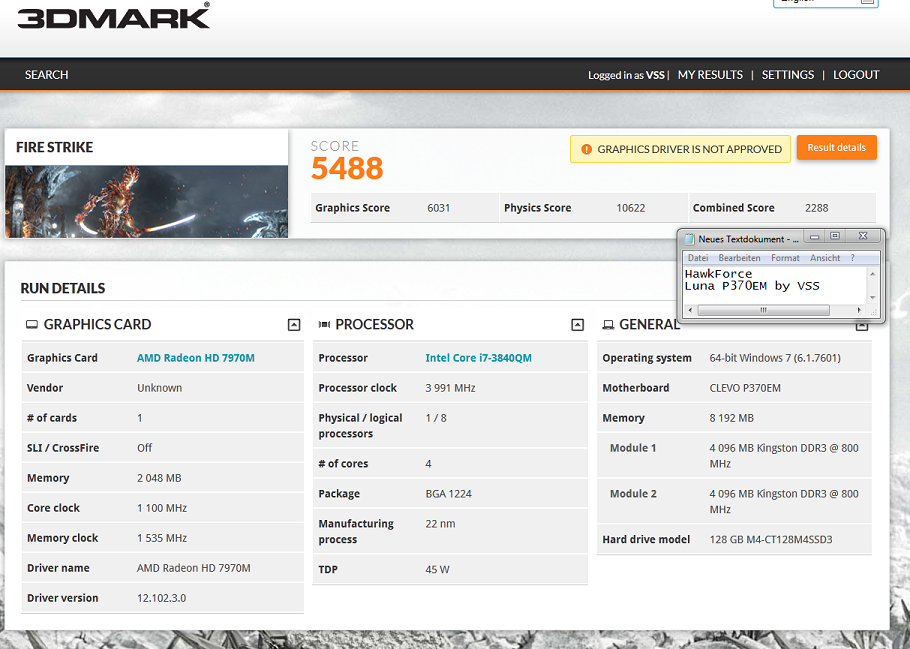Screen dimensions: 910x649
Task: Click the orange Result details button
Action: click(836, 147)
